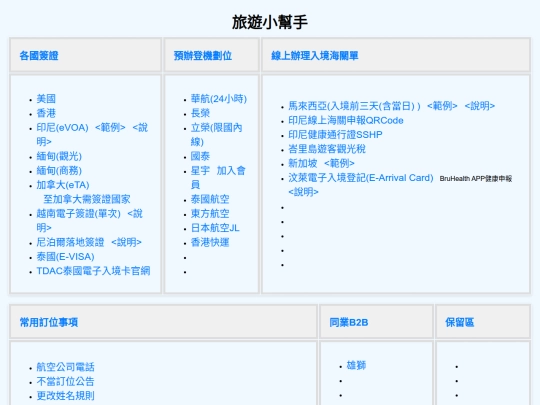Image resolution: width=540 pixels, height=405 pixels.
Task: Open the 日本航空JL link
Action: click(x=215, y=228)
